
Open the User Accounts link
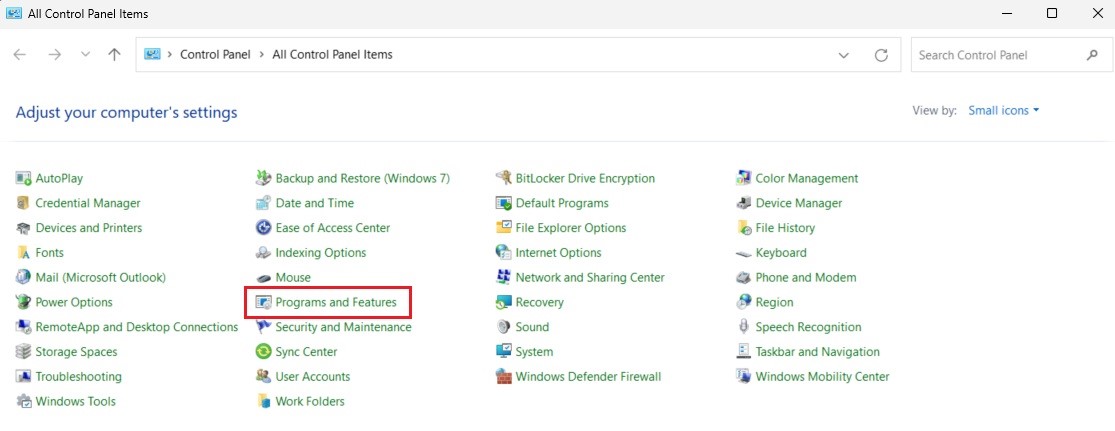coord(312,377)
